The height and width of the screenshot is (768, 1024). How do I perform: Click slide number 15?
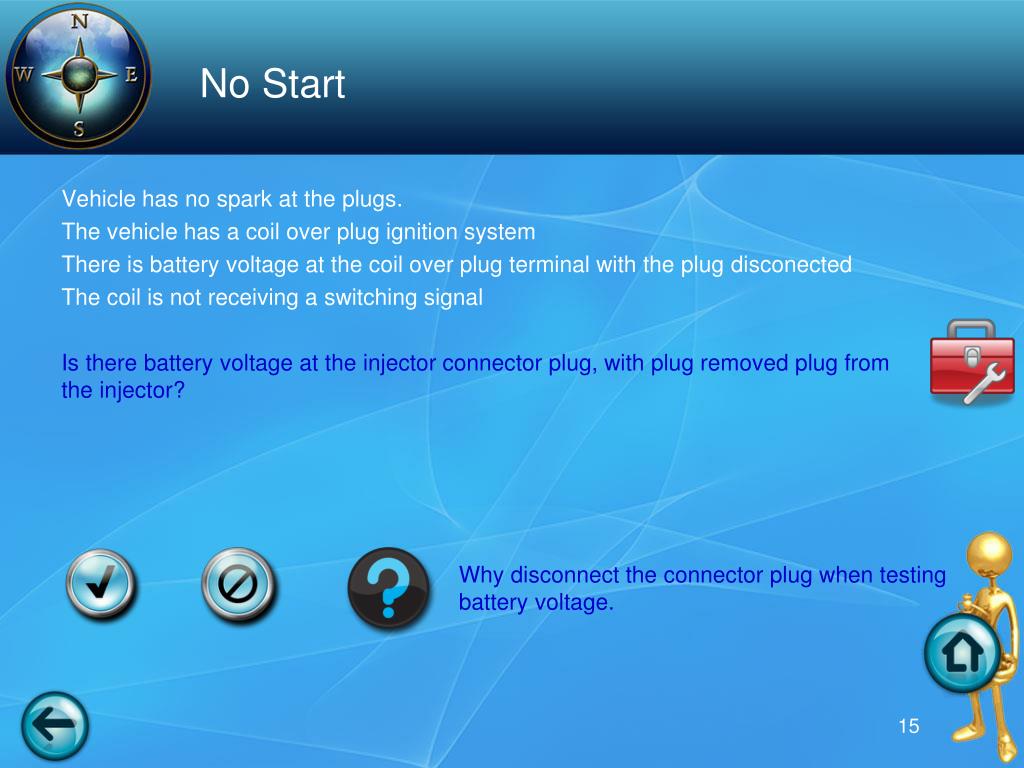(908, 726)
